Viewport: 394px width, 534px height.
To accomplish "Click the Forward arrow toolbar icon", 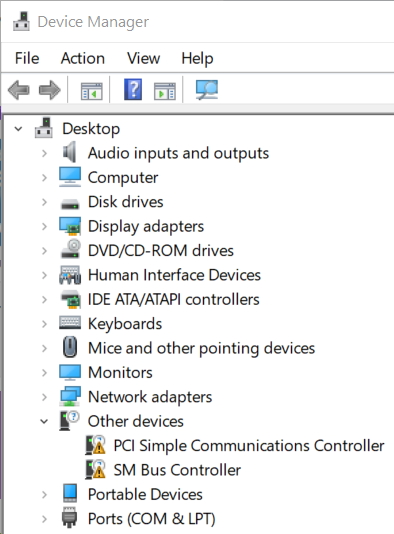I will (50, 90).
